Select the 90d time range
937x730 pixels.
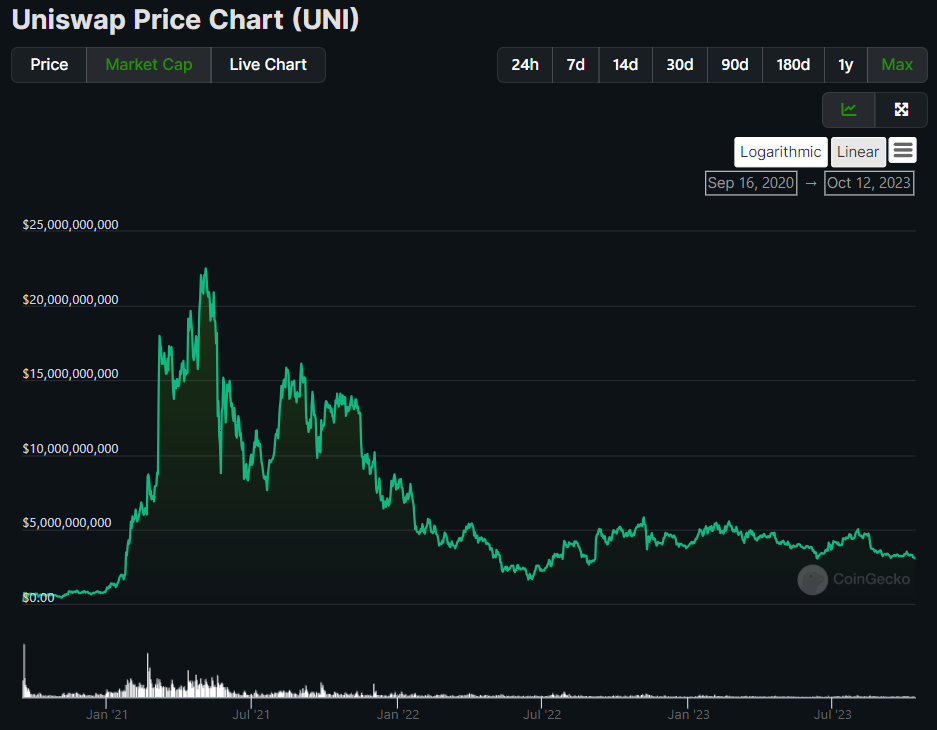click(x=734, y=65)
